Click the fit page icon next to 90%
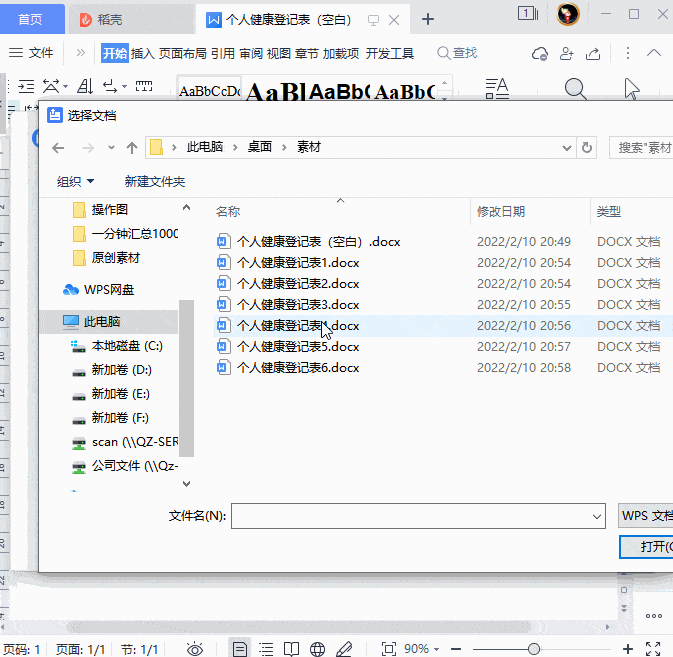Viewport: 673px width, 657px height. click(x=388, y=649)
